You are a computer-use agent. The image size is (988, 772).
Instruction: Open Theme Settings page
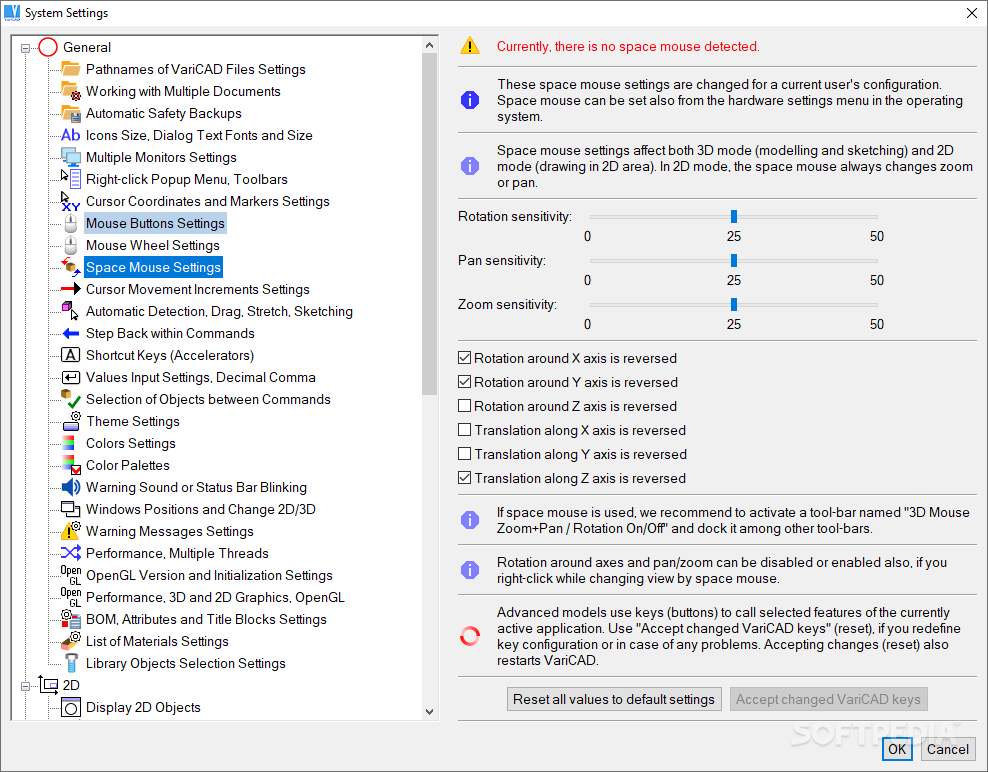click(x=133, y=421)
